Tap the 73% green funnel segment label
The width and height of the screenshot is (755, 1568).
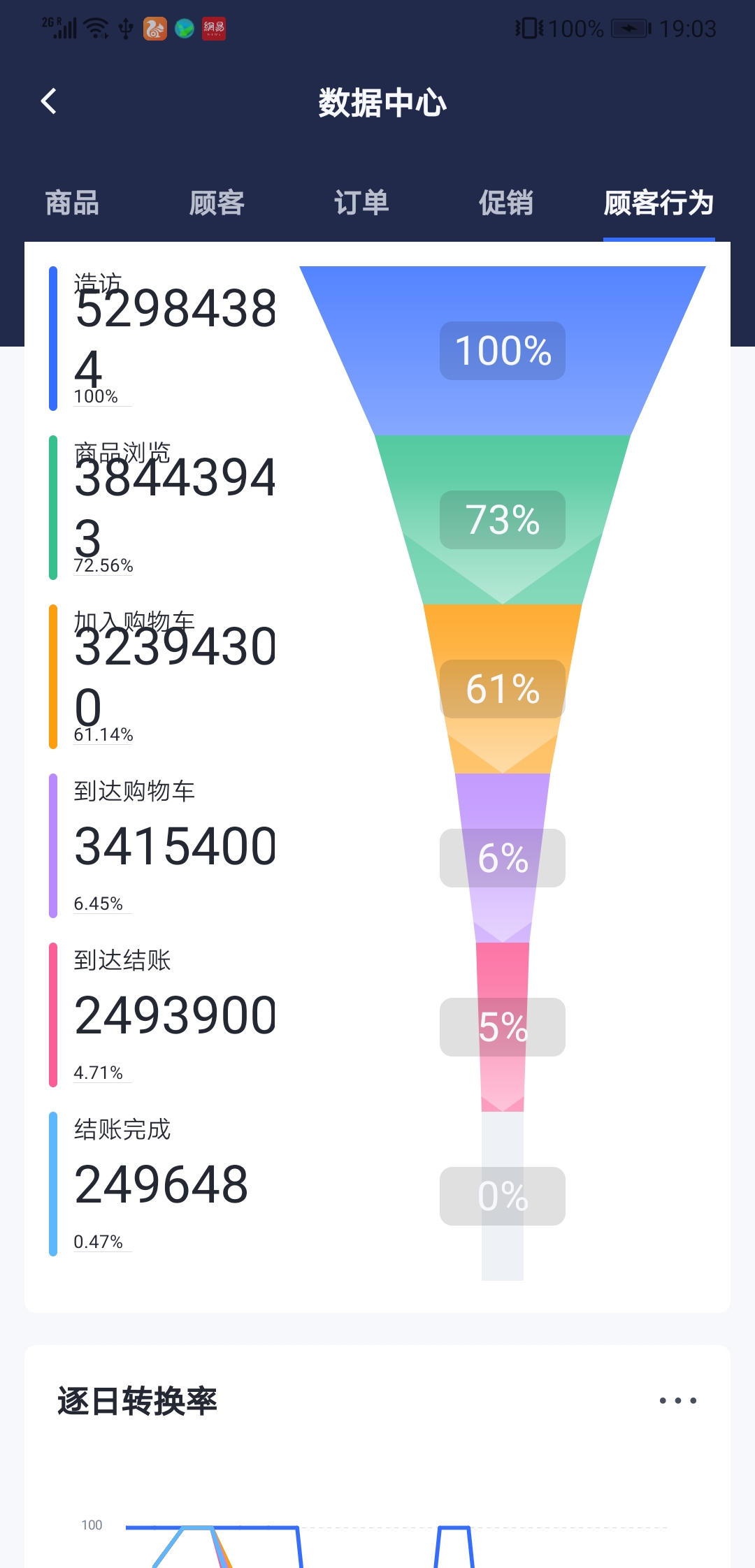[x=503, y=520]
